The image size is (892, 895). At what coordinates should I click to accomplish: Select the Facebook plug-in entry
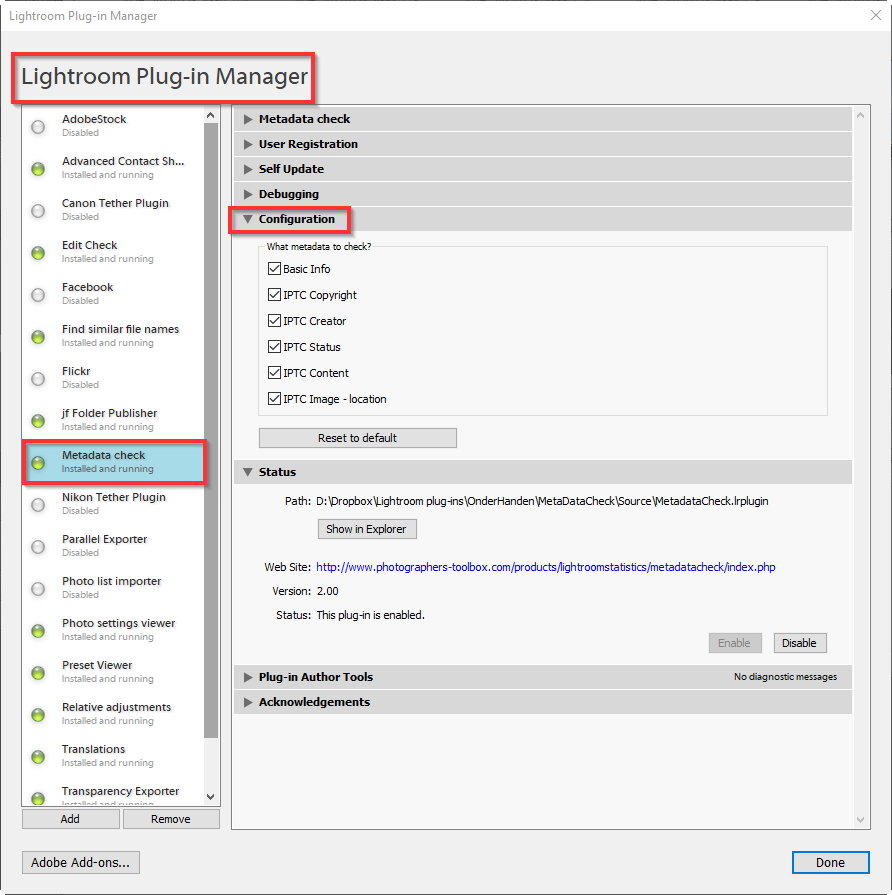point(113,294)
